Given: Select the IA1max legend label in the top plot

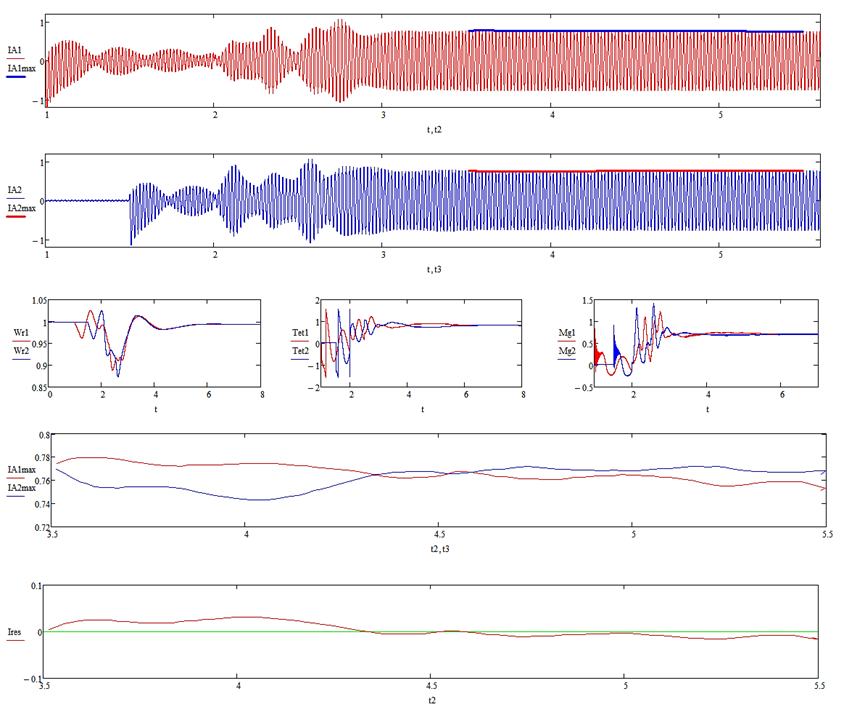Looking at the screenshot, I should (x=21, y=67).
